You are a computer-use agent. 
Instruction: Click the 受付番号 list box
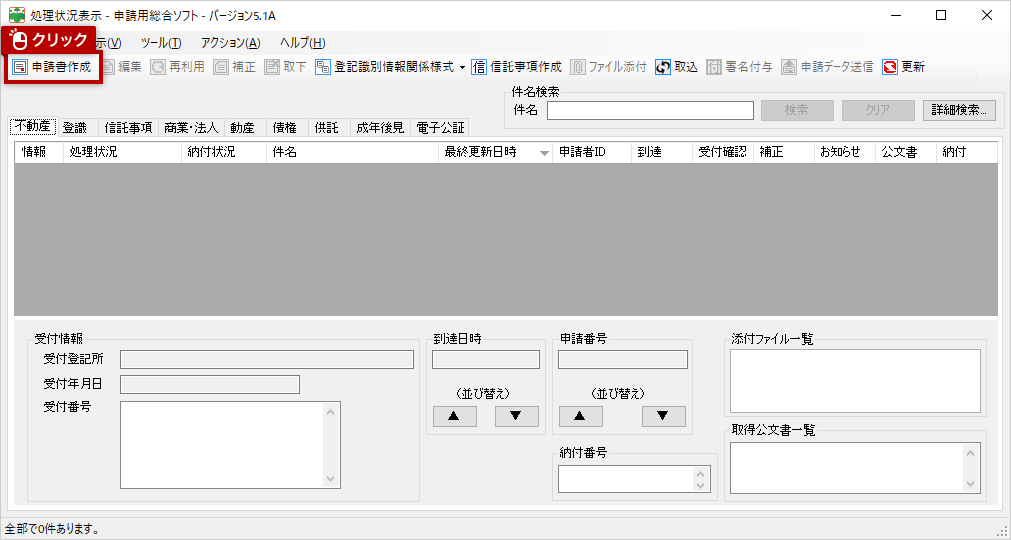click(230, 445)
